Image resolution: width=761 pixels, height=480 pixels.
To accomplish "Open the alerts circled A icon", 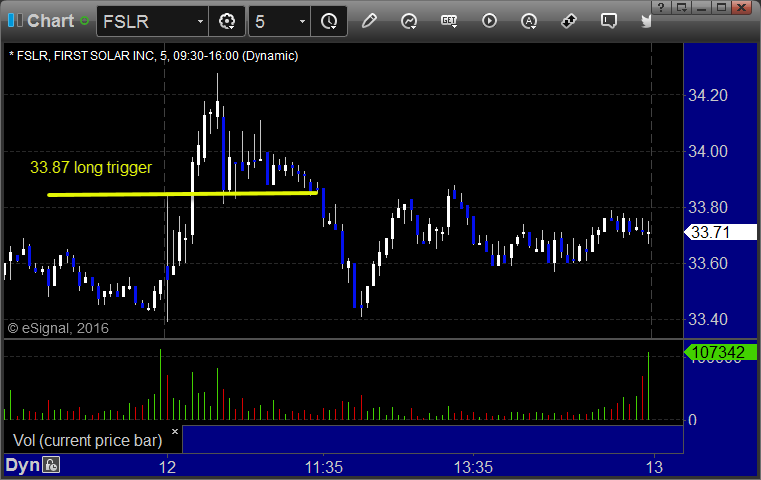I will [529, 21].
